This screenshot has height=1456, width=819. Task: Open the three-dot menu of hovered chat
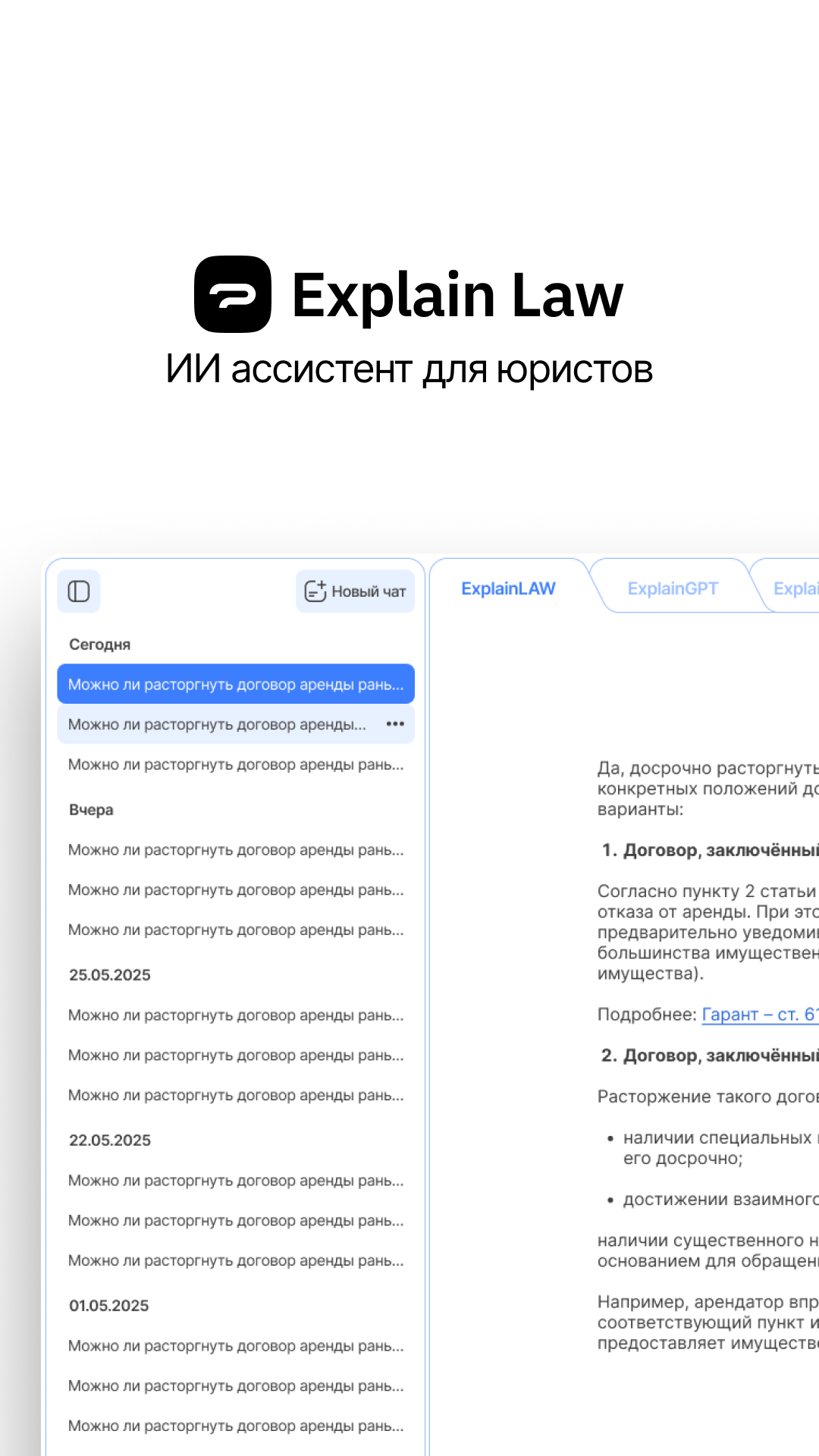(x=395, y=724)
